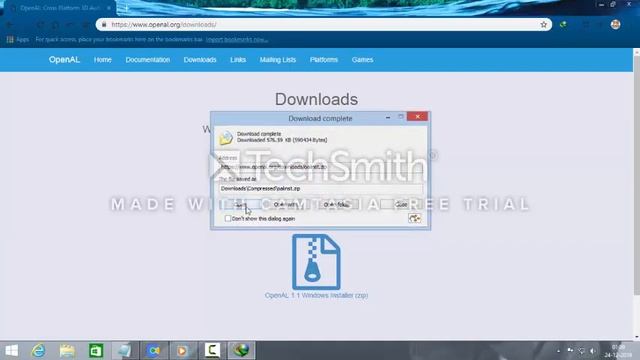Open the Games menu item
The width and height of the screenshot is (640, 360).
click(362, 60)
